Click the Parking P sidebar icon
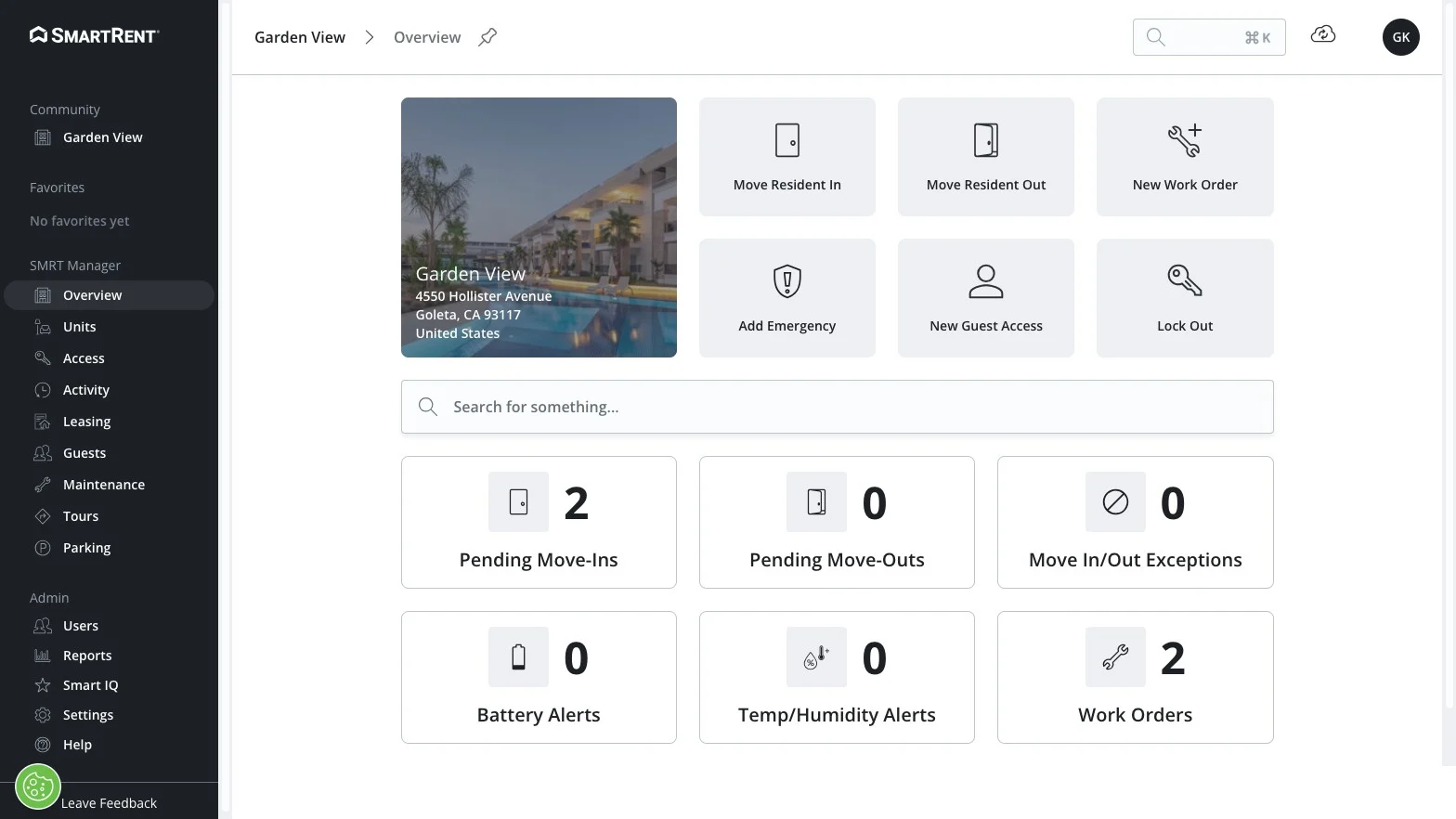 pyautogui.click(x=43, y=548)
